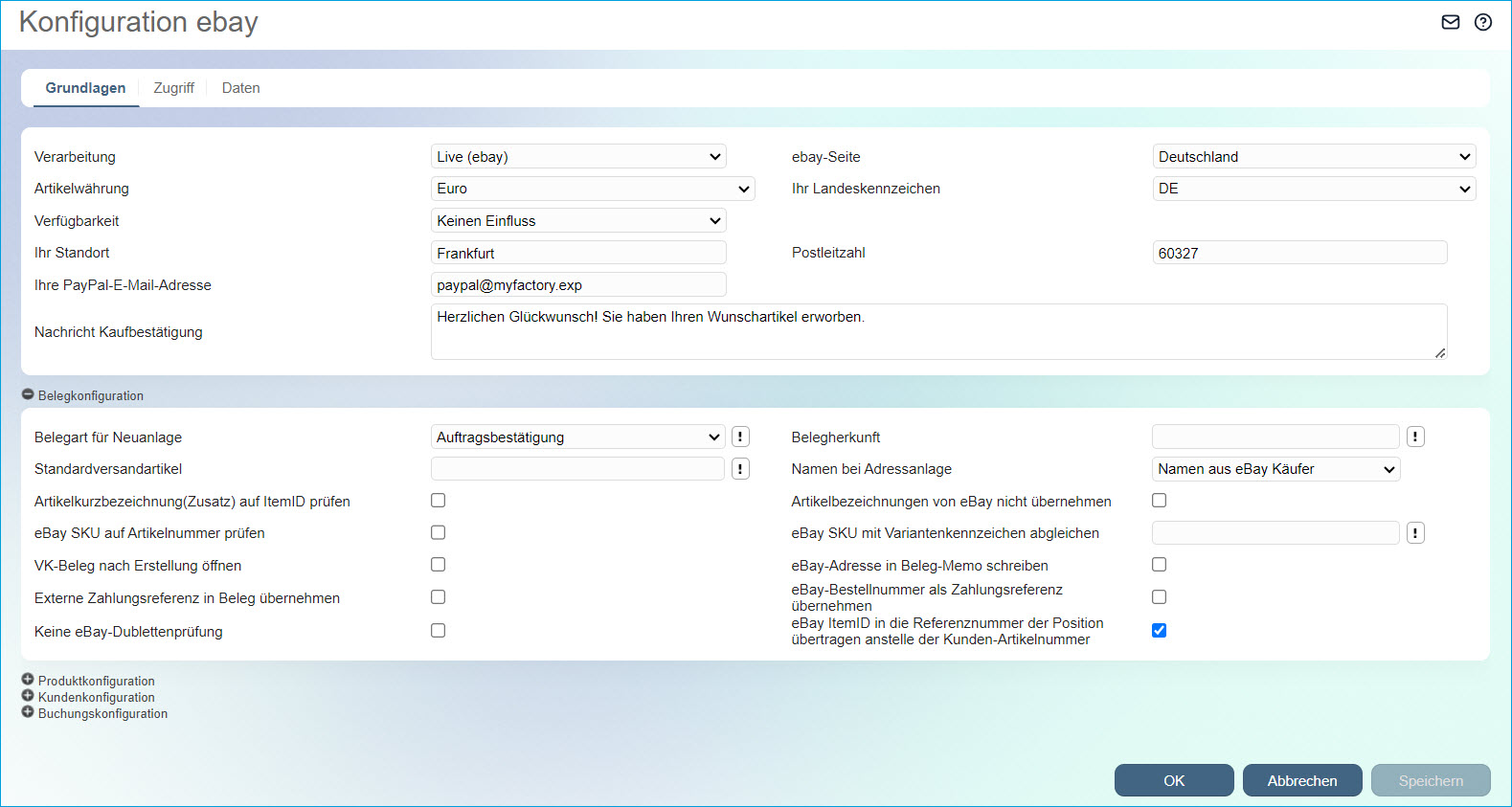Toggle eBay-Bestellnummer als Zahlungsreferenz checkbox
Viewport: 1512px width, 807px height.
(1159, 596)
